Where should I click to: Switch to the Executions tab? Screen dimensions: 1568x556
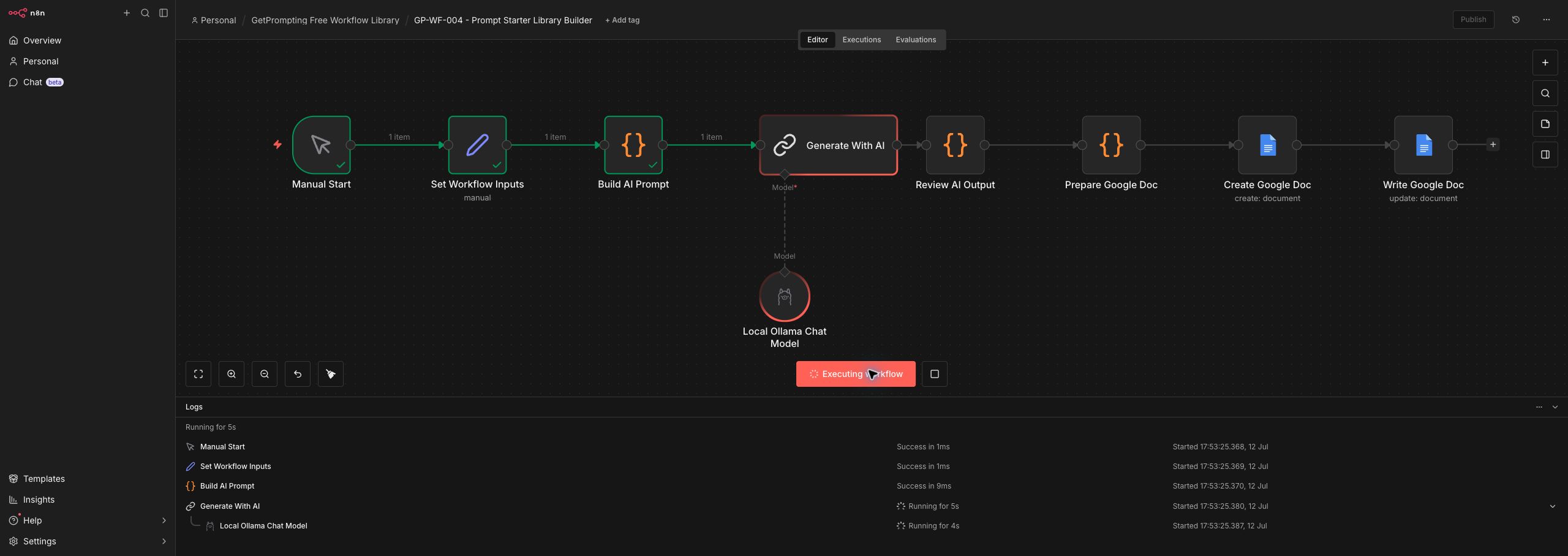coord(861,40)
